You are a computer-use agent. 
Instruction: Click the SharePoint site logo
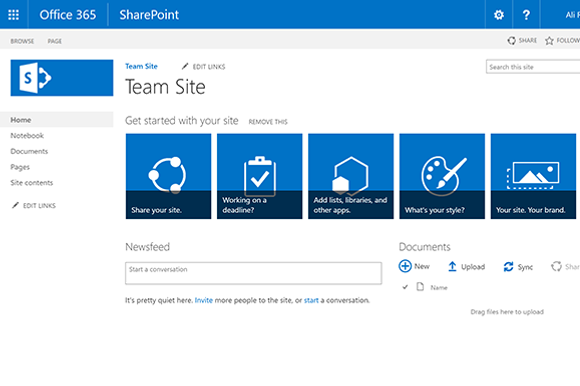click(x=62, y=78)
